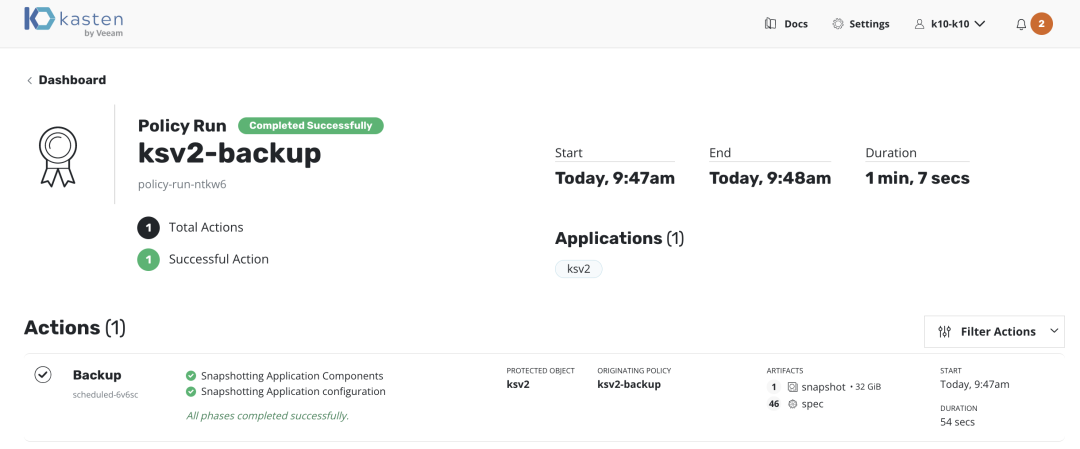Click the spec artifact gear icon
Image resolution: width=1080 pixels, height=449 pixels.
click(793, 404)
